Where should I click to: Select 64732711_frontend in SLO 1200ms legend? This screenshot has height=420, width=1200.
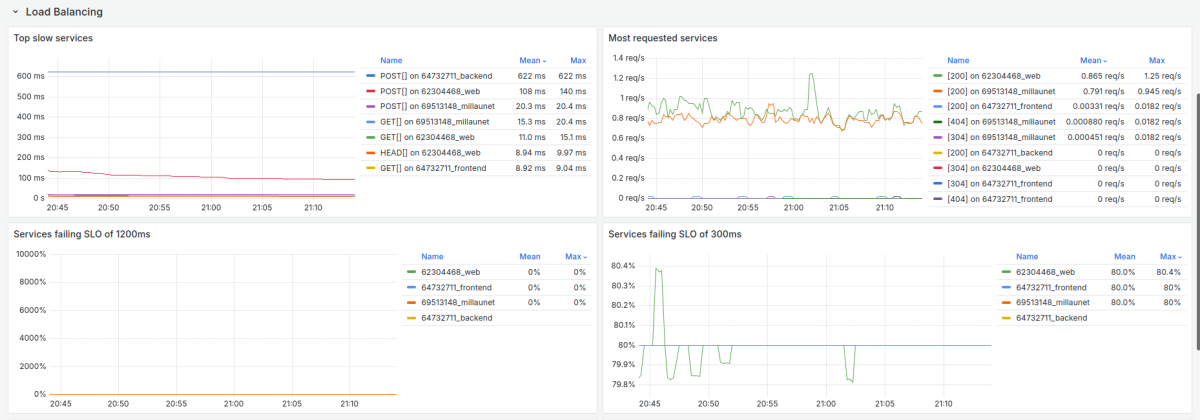(455, 287)
